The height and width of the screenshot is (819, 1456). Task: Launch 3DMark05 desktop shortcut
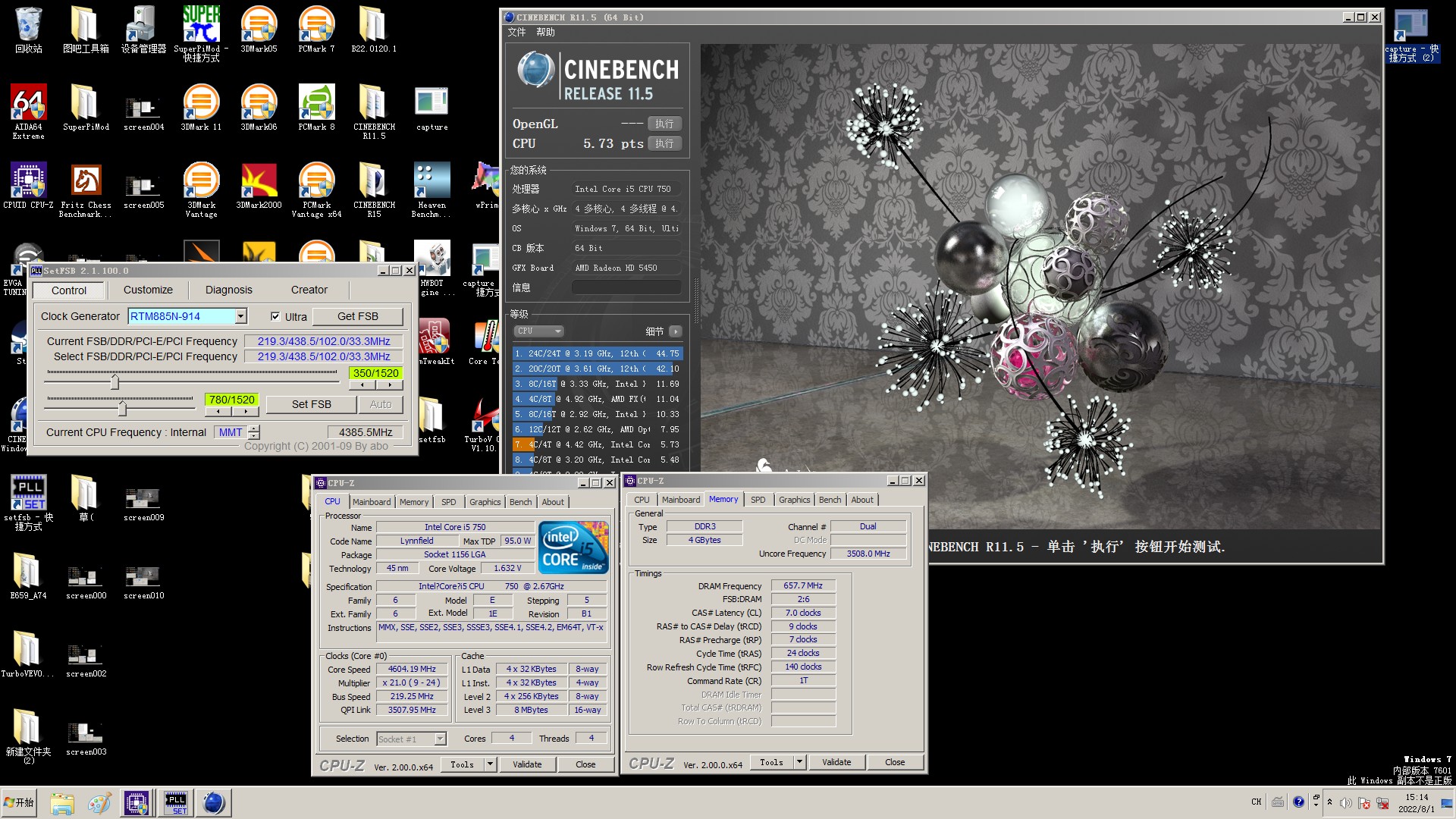click(x=259, y=30)
